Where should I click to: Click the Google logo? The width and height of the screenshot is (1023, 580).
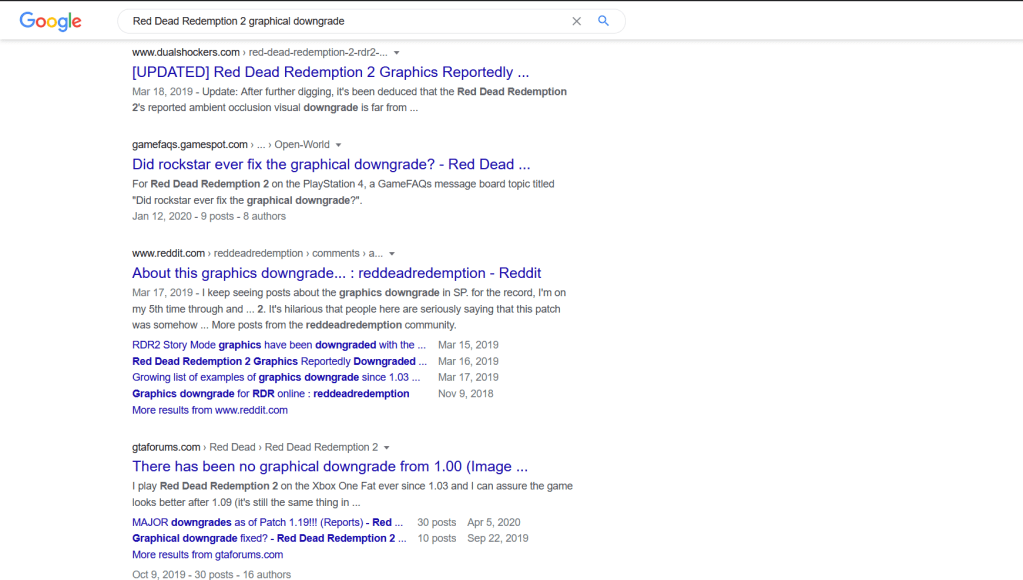[x=50, y=21]
